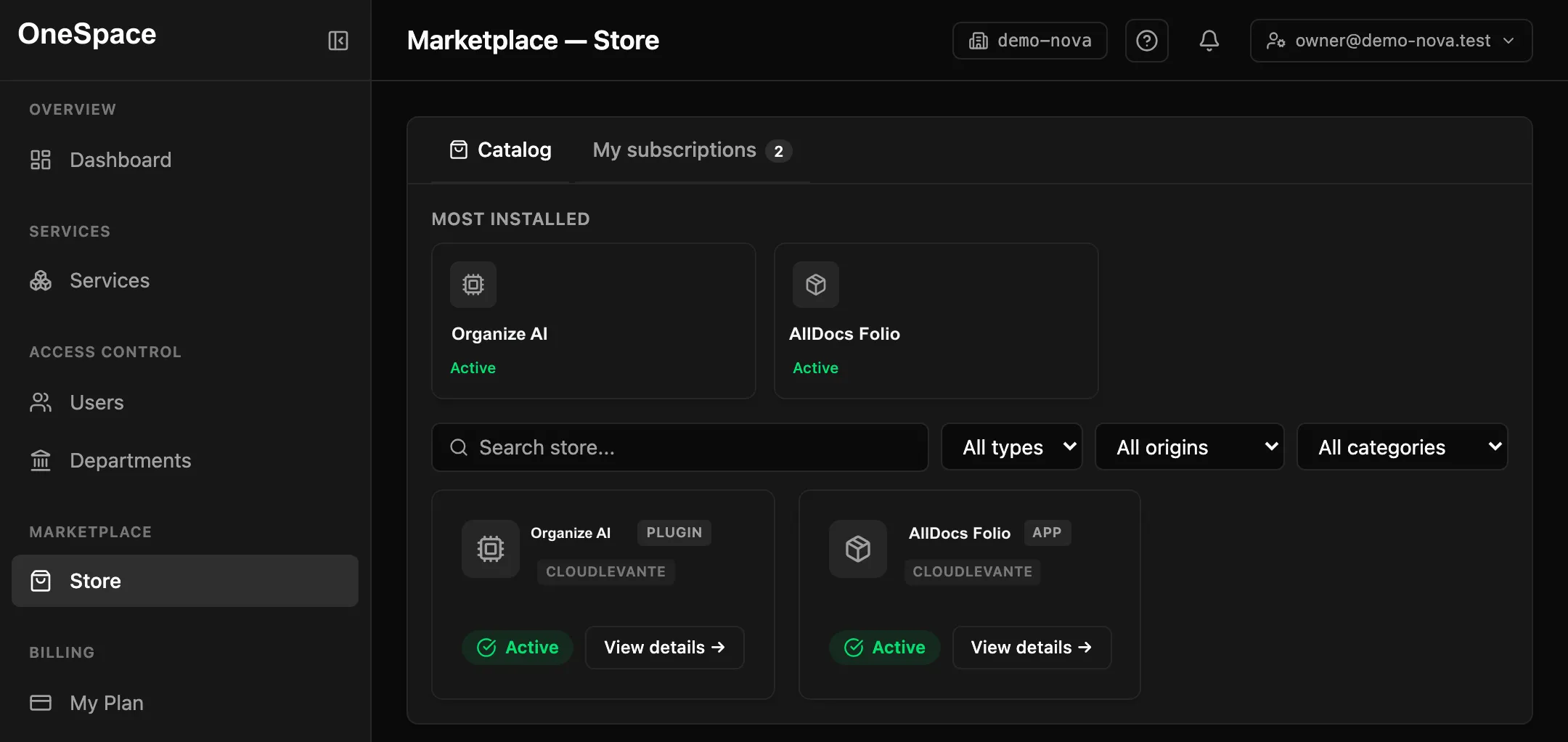Open the AllDocs Folio Most Installed card

tap(936, 321)
